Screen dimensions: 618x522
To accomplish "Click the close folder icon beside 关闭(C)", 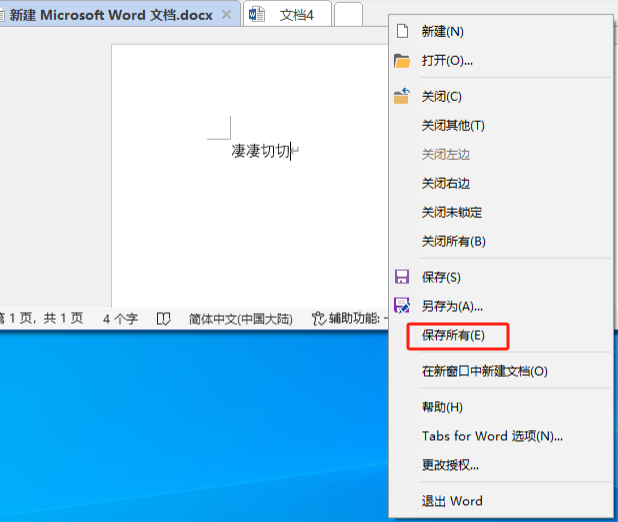I will 402,96.
